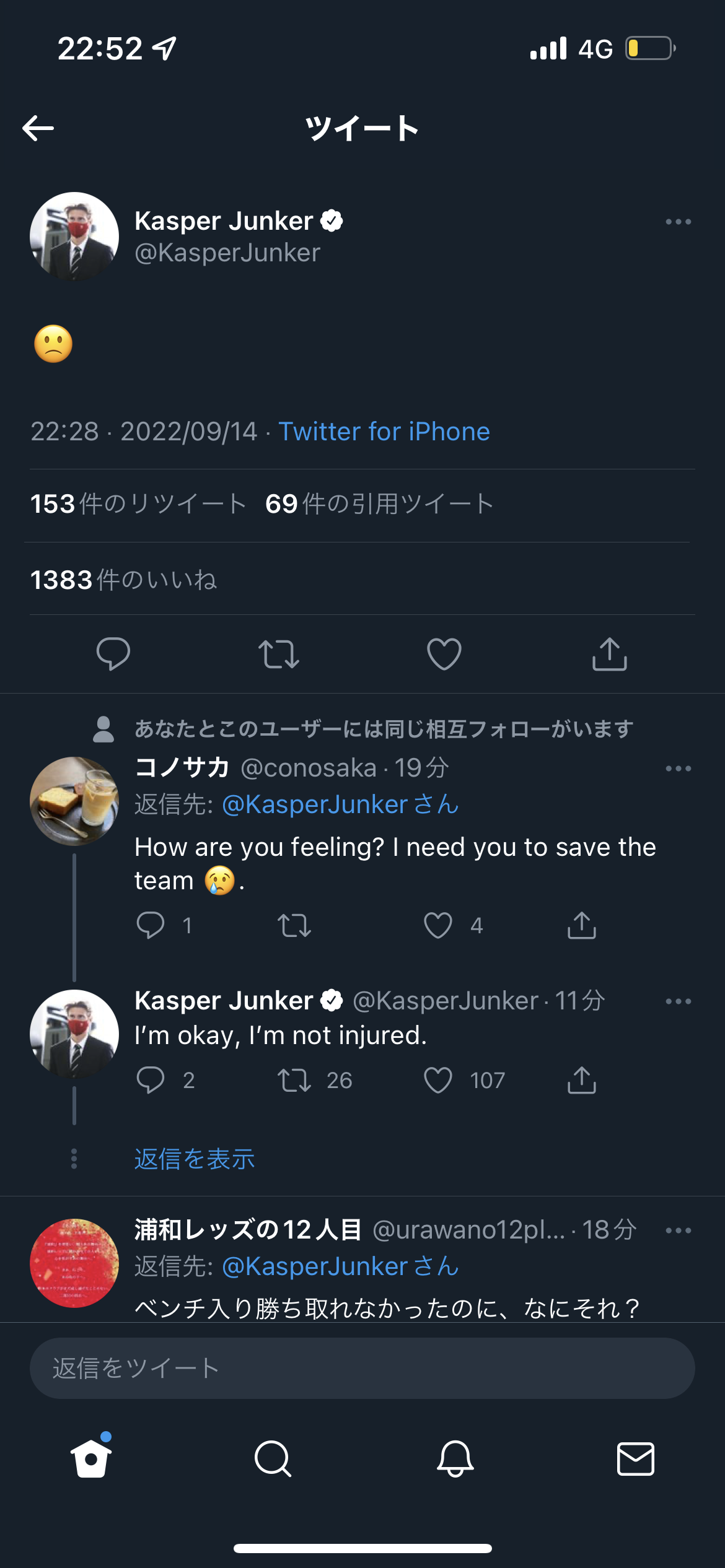Expand hidden replies via 返信を表示

click(195, 1159)
